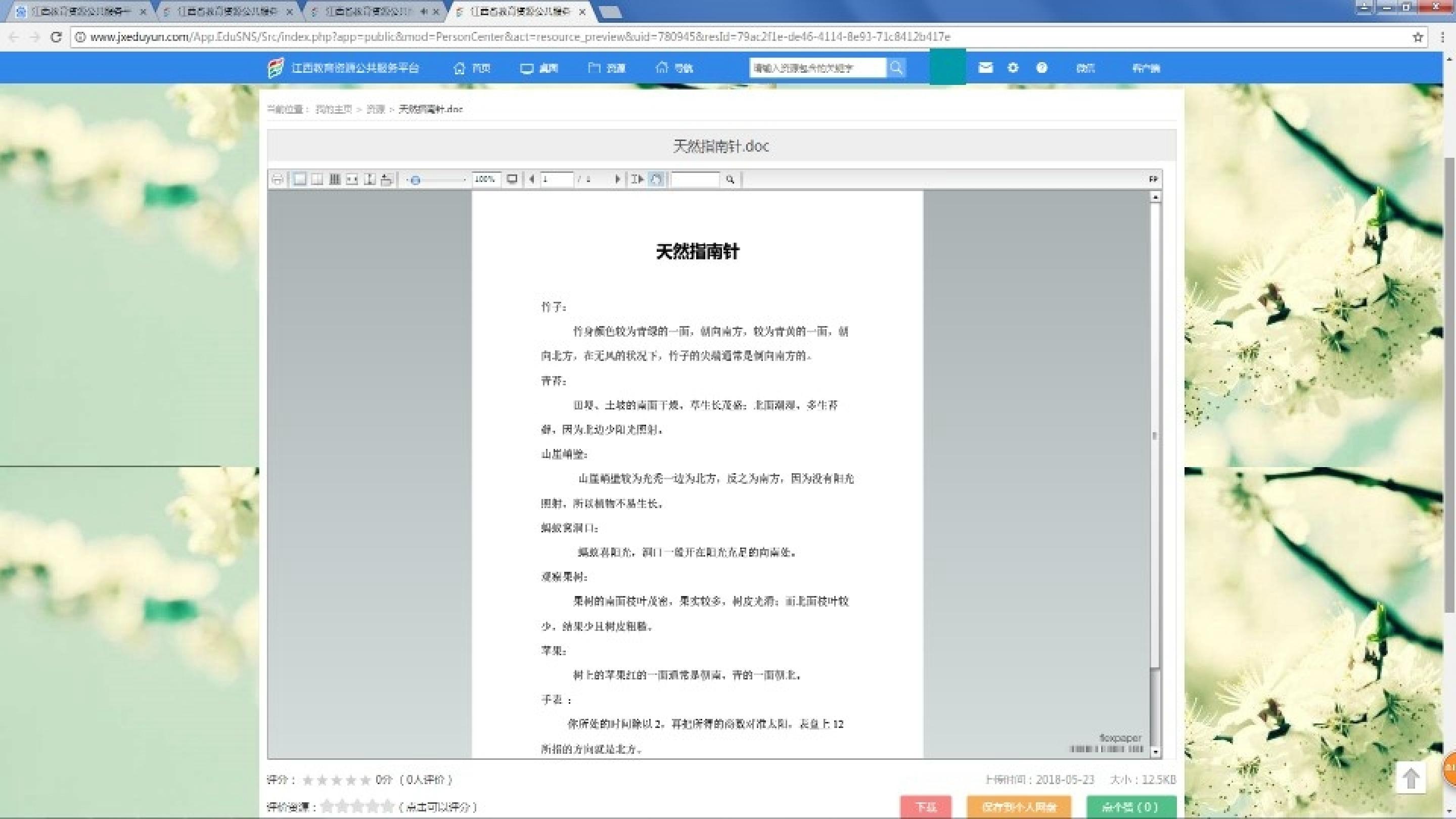The image size is (1456, 819).
Task: Open 首页 home in navigation bar
Action: pyautogui.click(x=472, y=68)
